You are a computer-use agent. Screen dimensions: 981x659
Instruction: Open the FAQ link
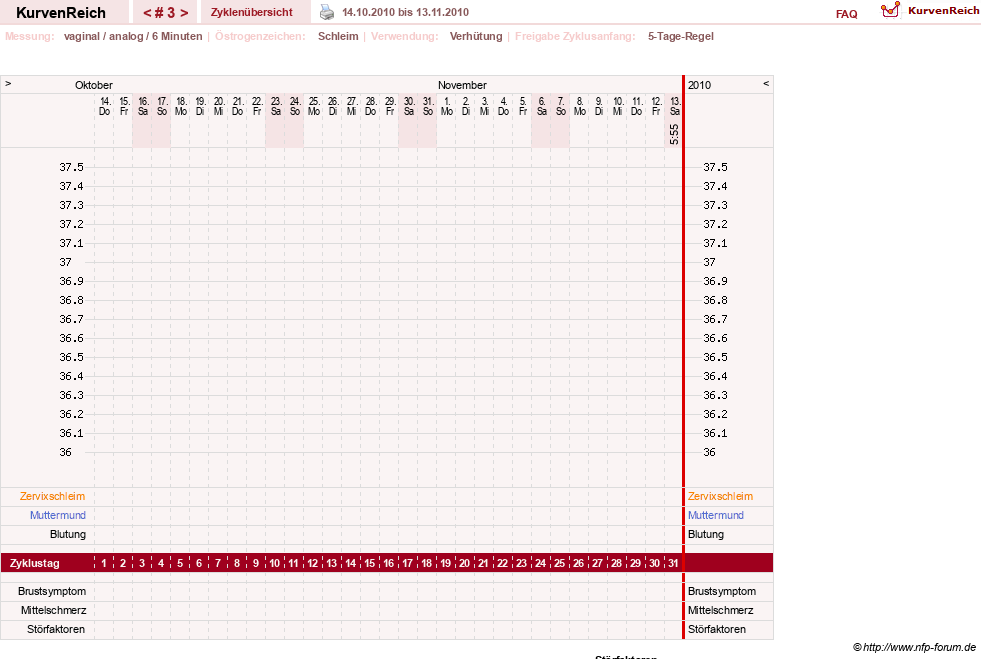846,14
